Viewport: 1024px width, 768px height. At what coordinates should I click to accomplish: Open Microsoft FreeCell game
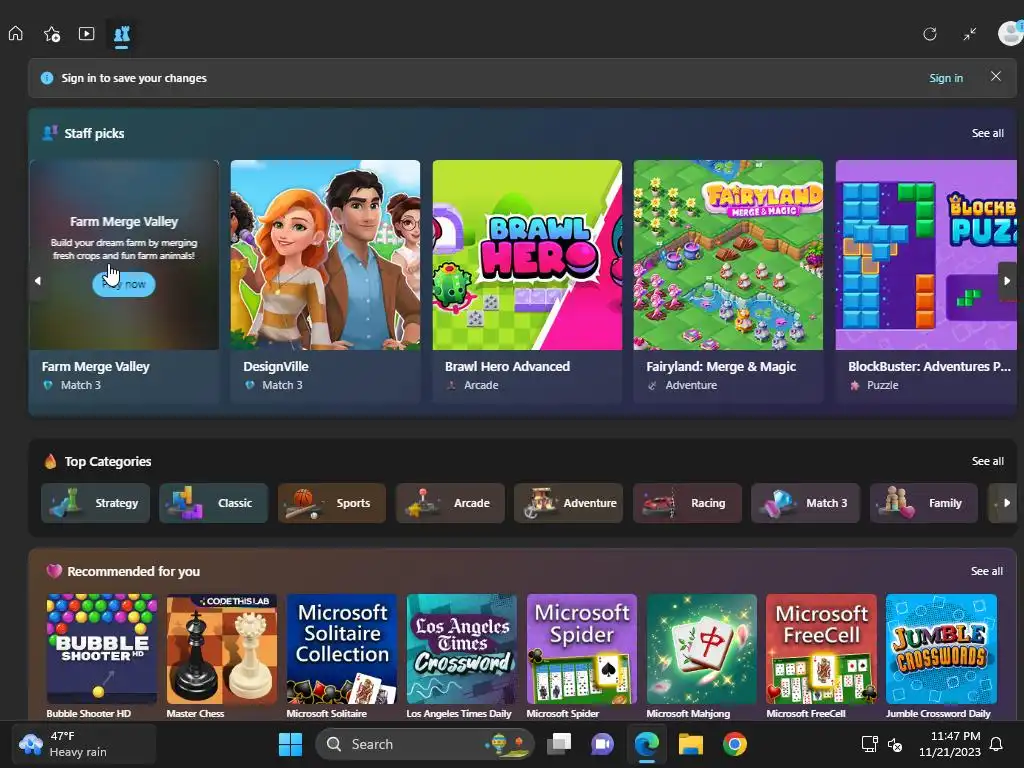click(x=822, y=648)
